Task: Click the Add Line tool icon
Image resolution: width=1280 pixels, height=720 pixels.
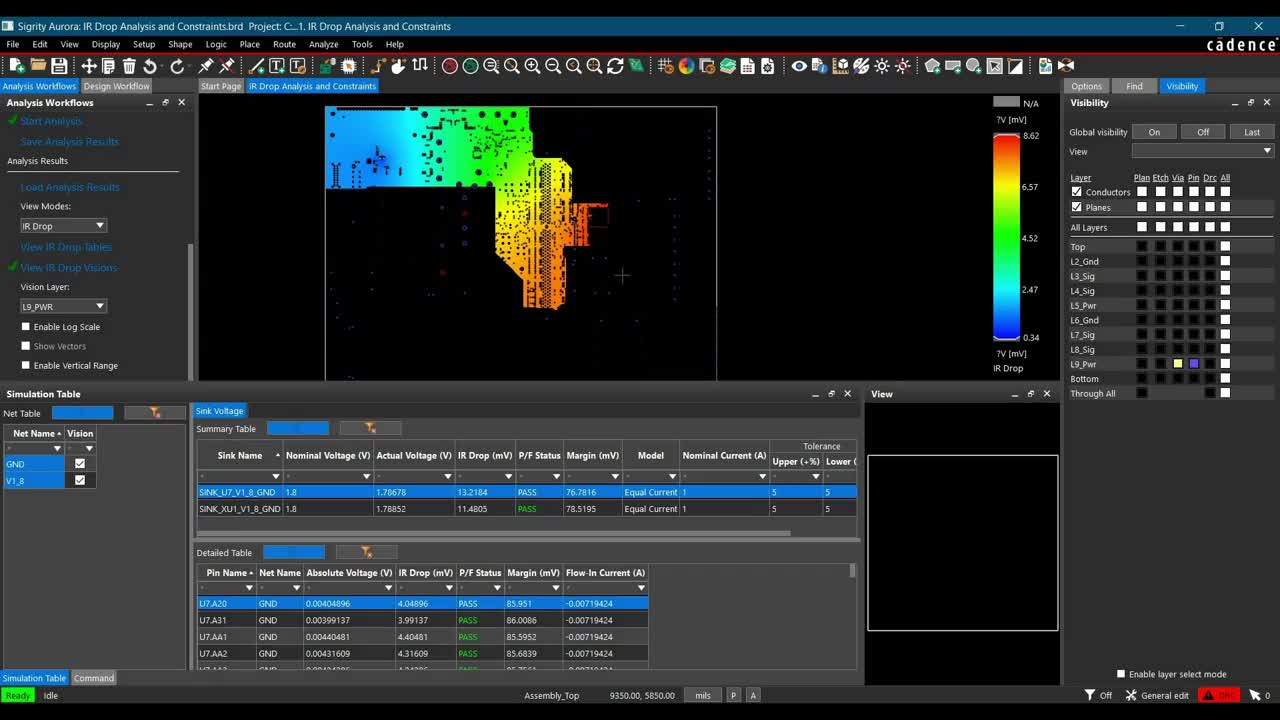Action: tap(256, 66)
